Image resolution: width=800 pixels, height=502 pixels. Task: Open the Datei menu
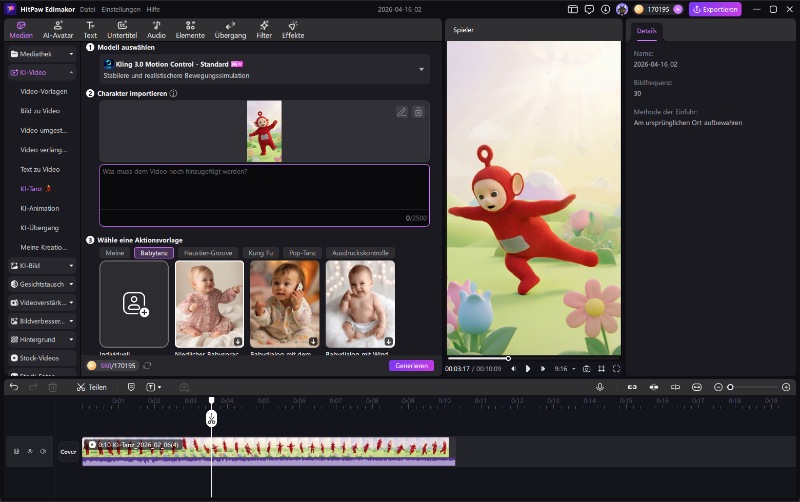tap(88, 9)
